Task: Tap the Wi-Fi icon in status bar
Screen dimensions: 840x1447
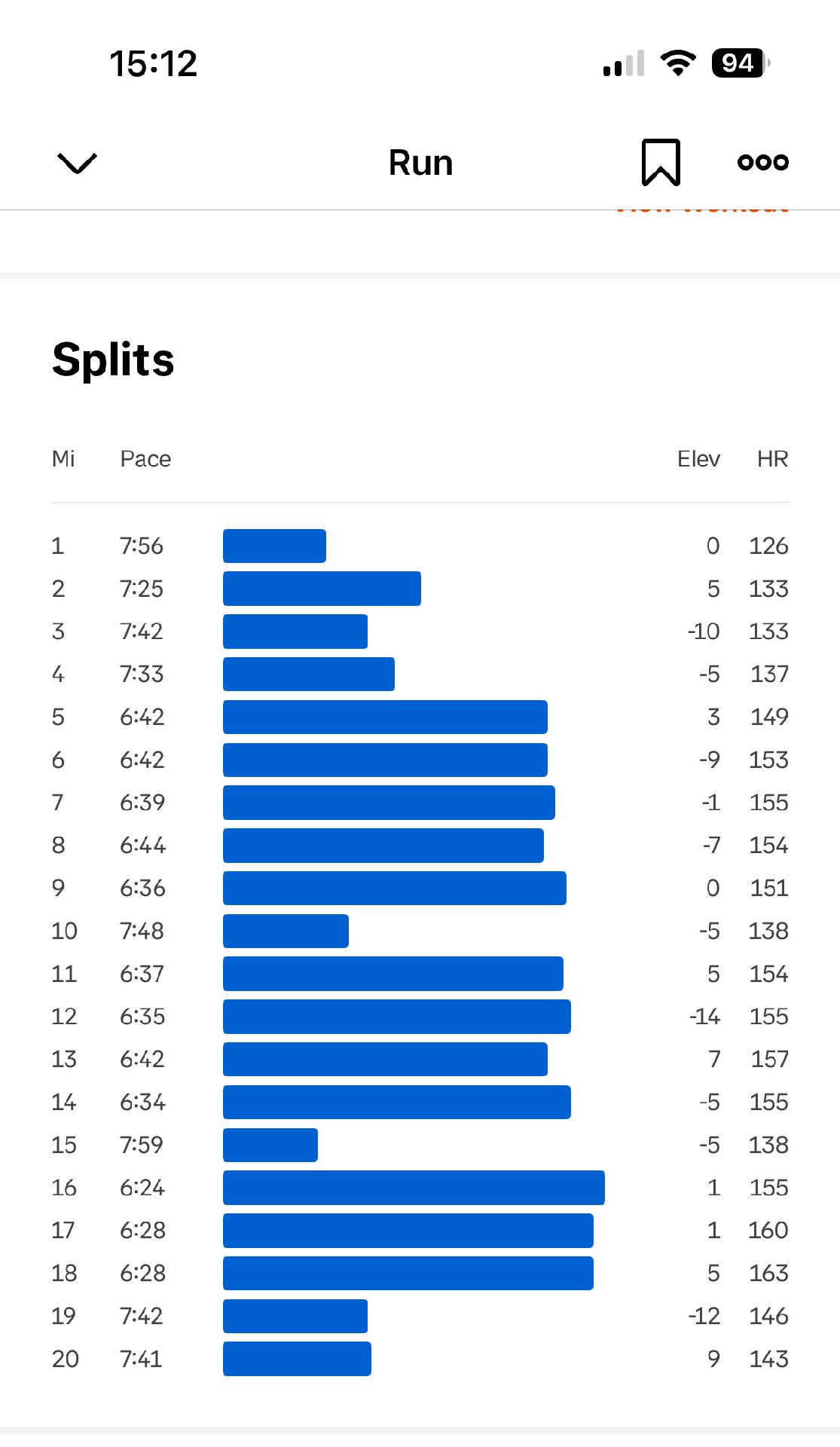Action: [677, 63]
